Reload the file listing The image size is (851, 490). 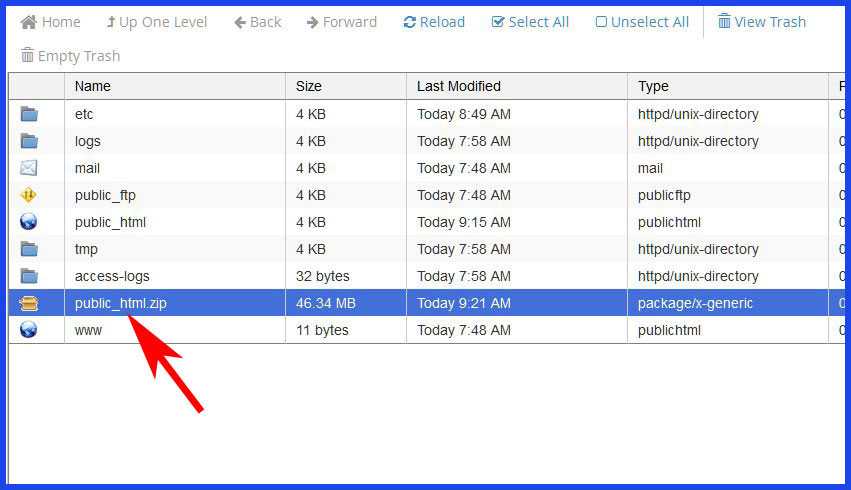pyautogui.click(x=434, y=22)
